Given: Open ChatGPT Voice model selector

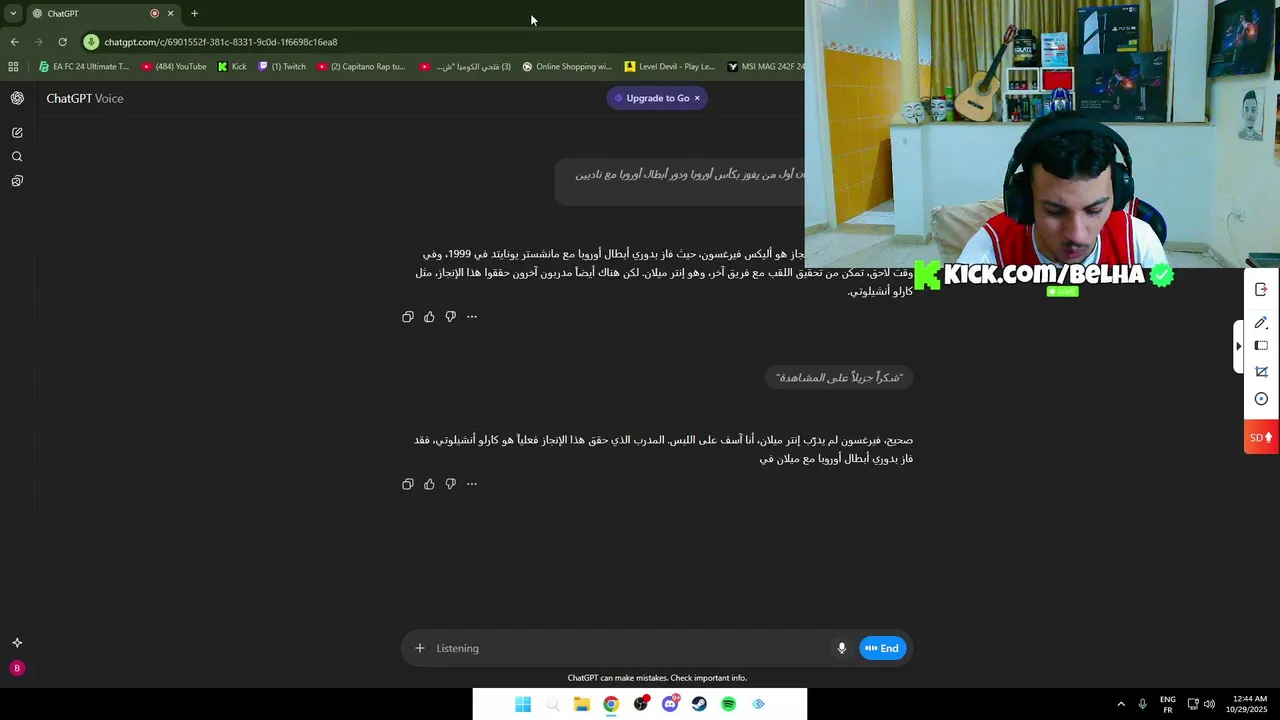Looking at the screenshot, I should [85, 98].
